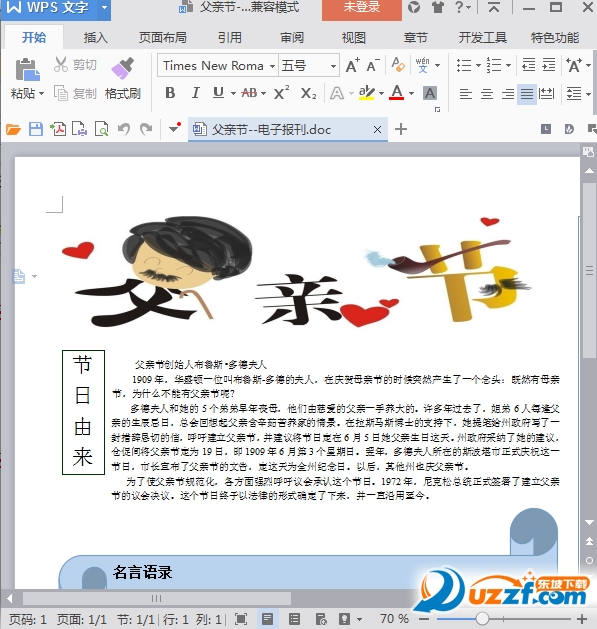Justify text alignment
This screenshot has width=597, height=629.
click(x=527, y=94)
